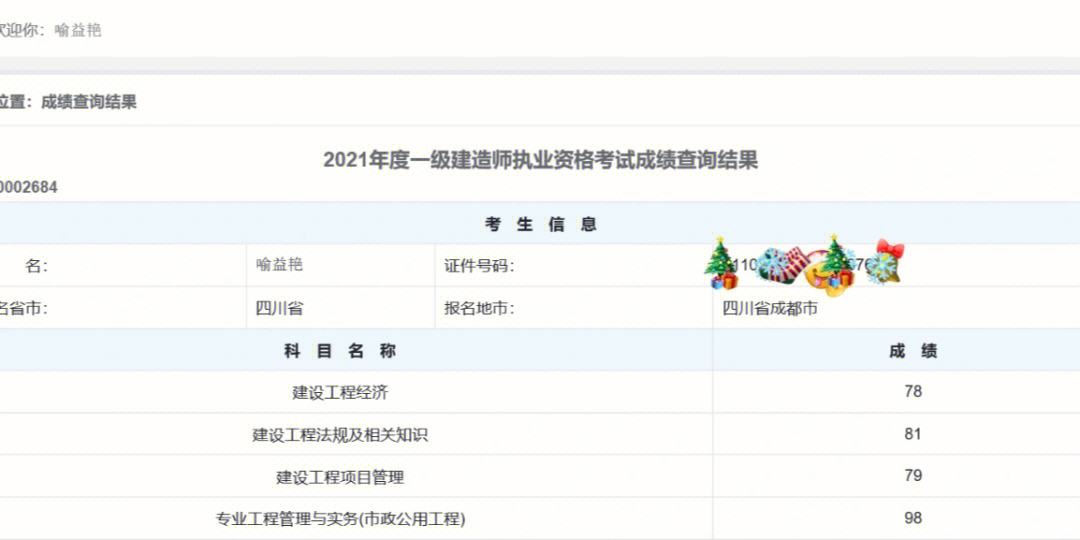Click the score 98 for 市政公用工程
This screenshot has width=1080, height=540.
point(913,518)
